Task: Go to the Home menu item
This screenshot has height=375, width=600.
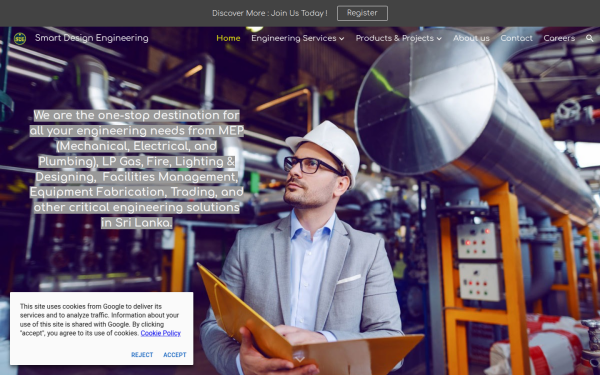Action: tap(228, 38)
